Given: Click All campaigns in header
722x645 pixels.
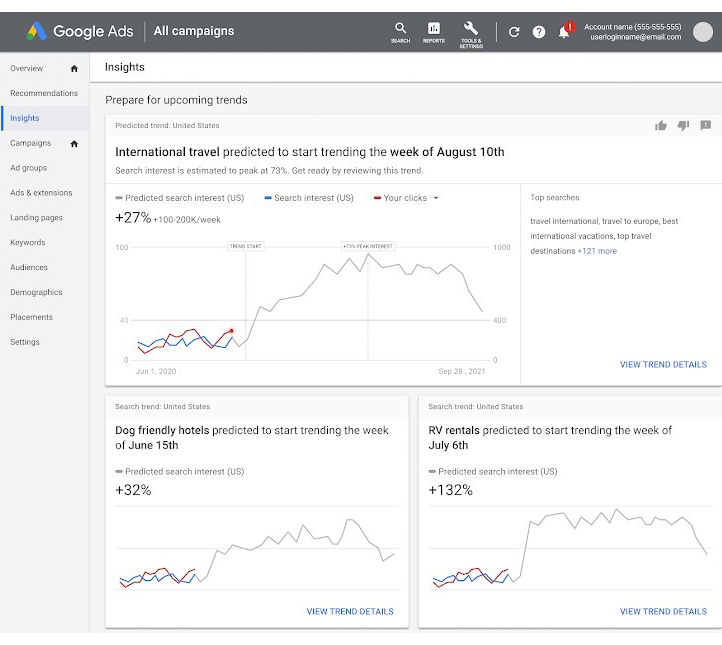Looking at the screenshot, I should (x=194, y=31).
